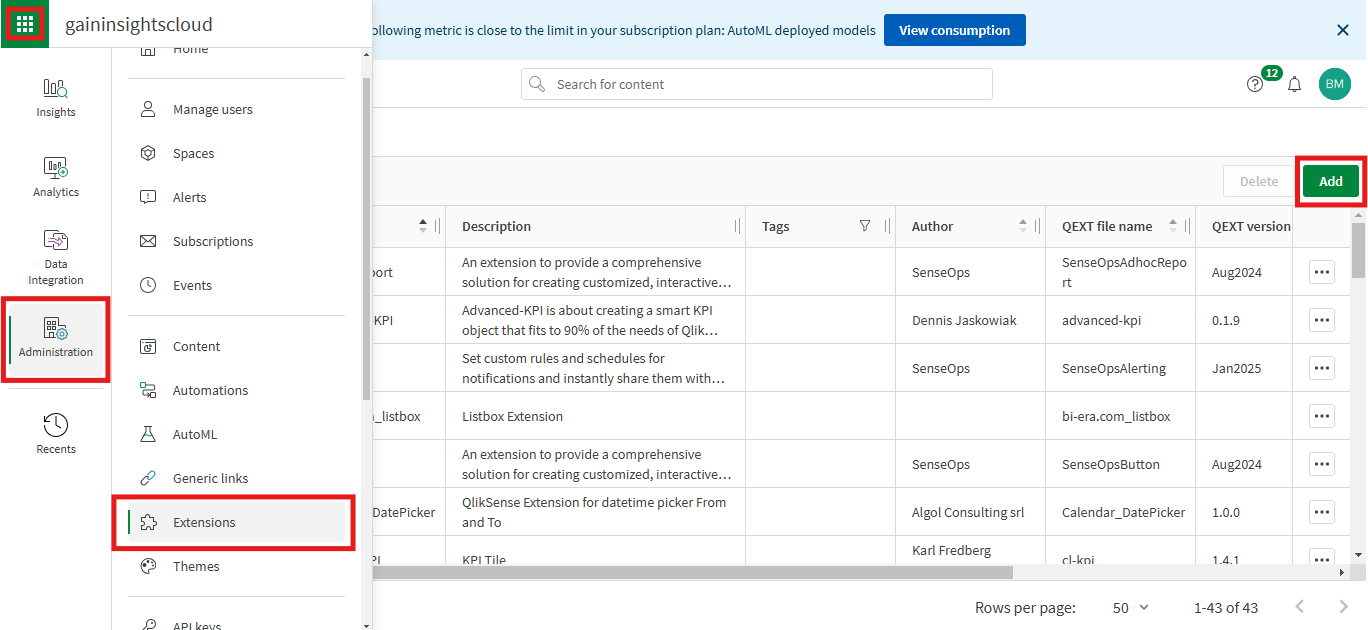Sort the table by the Description column
The width and height of the screenshot is (1368, 630).
tap(495, 225)
